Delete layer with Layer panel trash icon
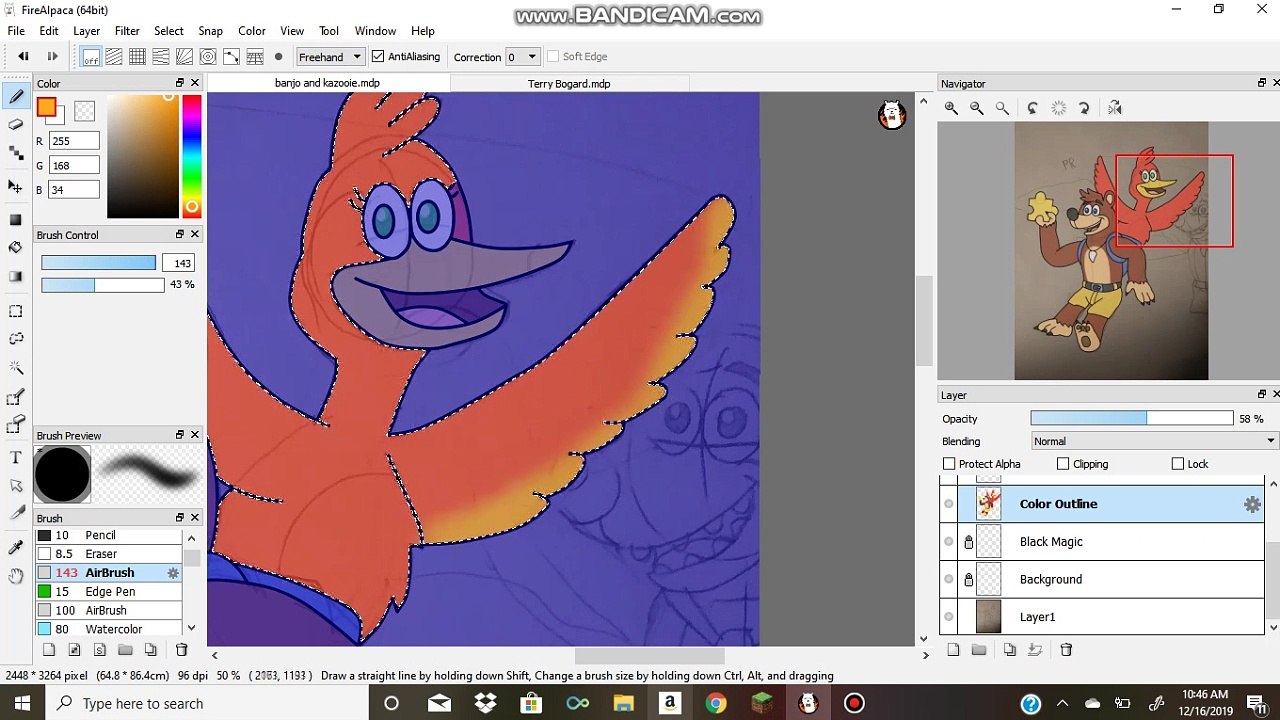 [1066, 650]
